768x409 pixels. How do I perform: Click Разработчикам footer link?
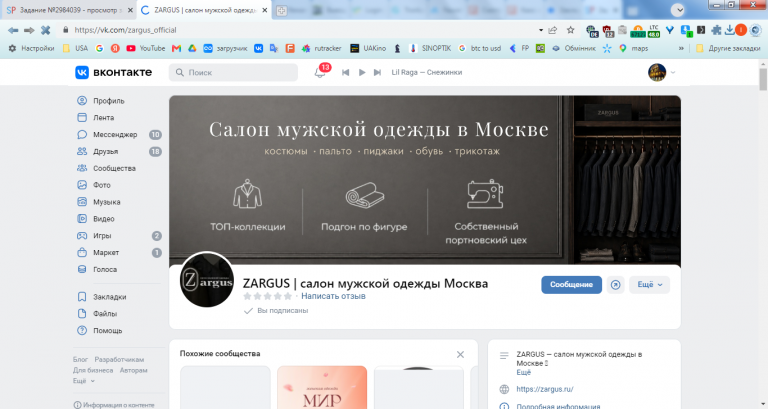point(119,360)
